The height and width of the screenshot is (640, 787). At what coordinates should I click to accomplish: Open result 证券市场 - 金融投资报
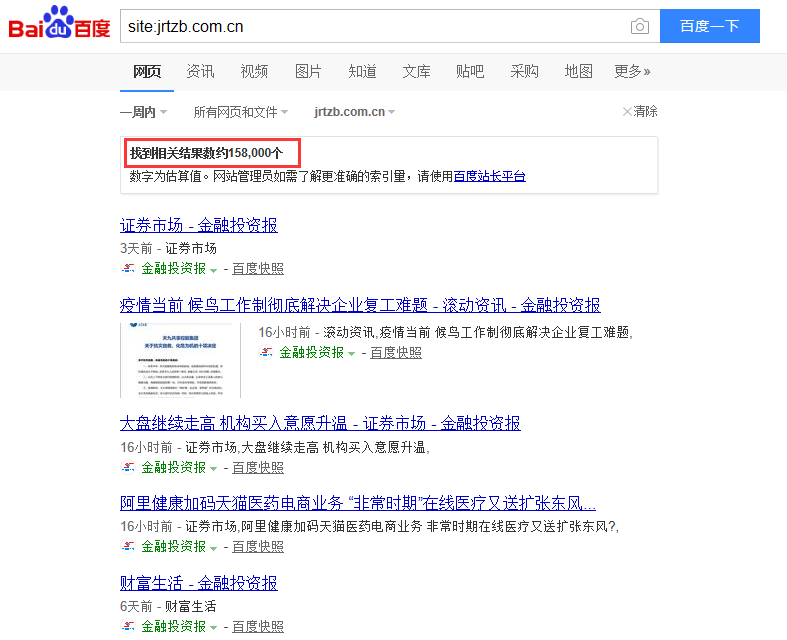click(199, 225)
